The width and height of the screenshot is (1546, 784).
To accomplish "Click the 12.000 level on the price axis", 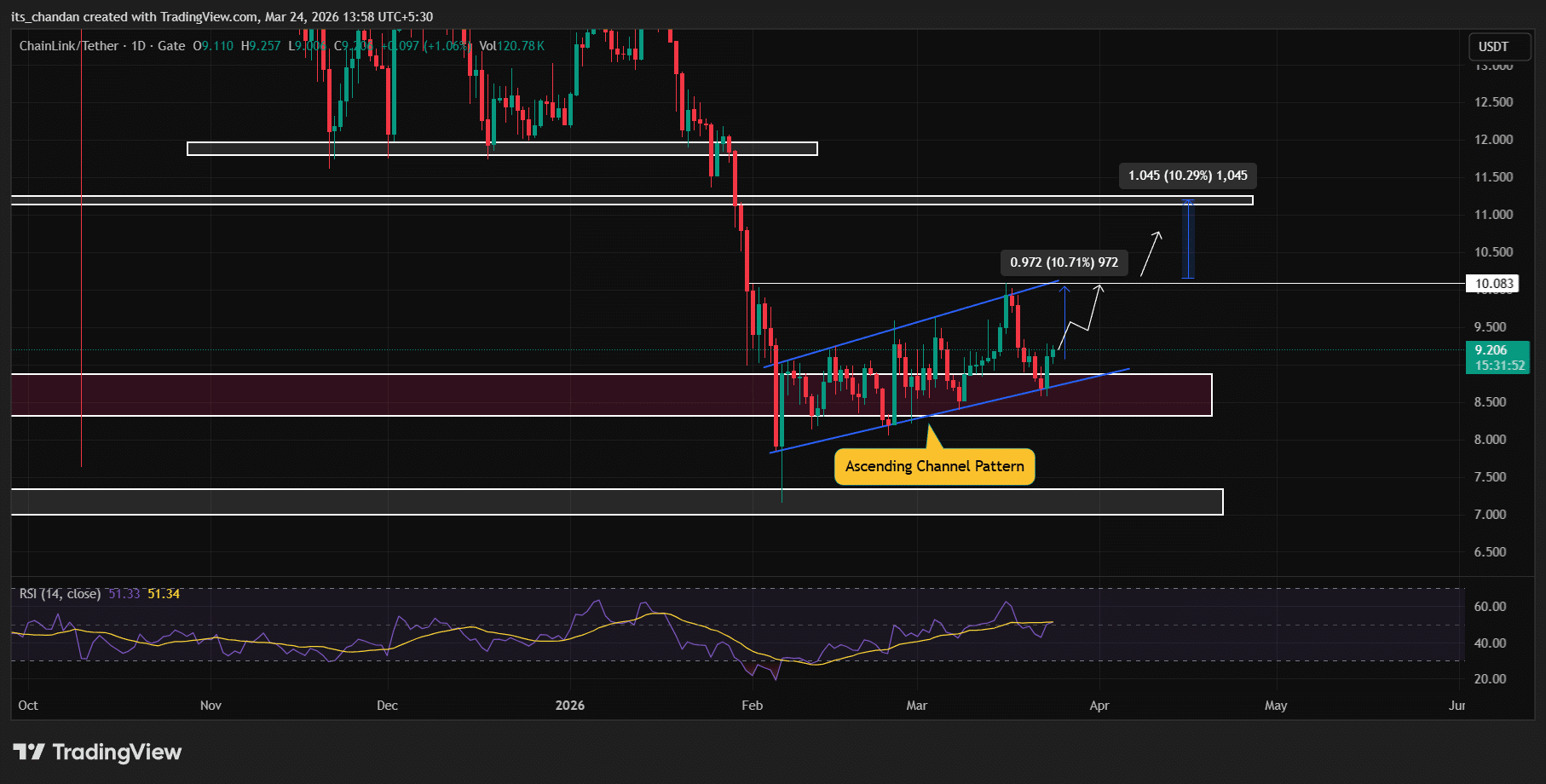I will (x=1493, y=140).
